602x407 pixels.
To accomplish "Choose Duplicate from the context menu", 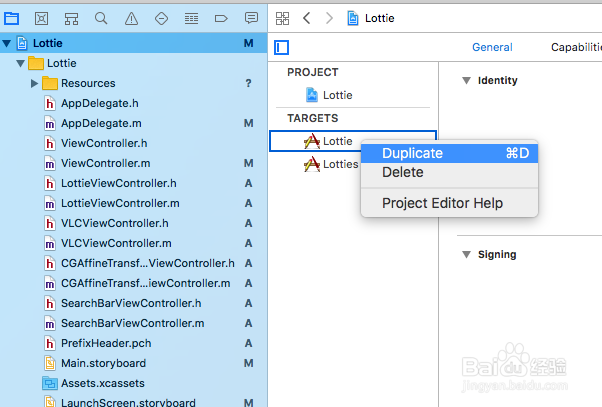I will (x=412, y=153).
